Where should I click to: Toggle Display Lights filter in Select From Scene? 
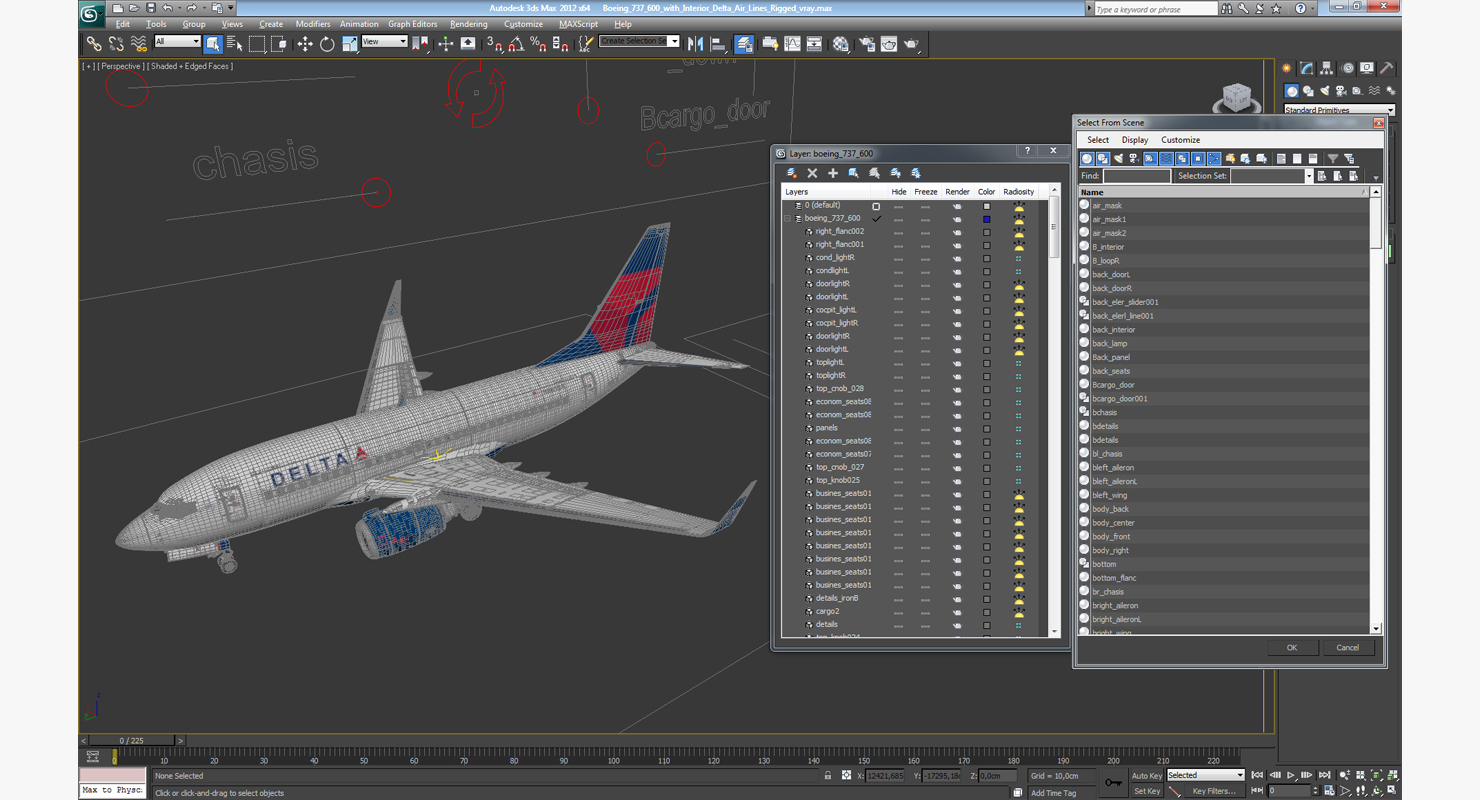pyautogui.click(x=1118, y=158)
